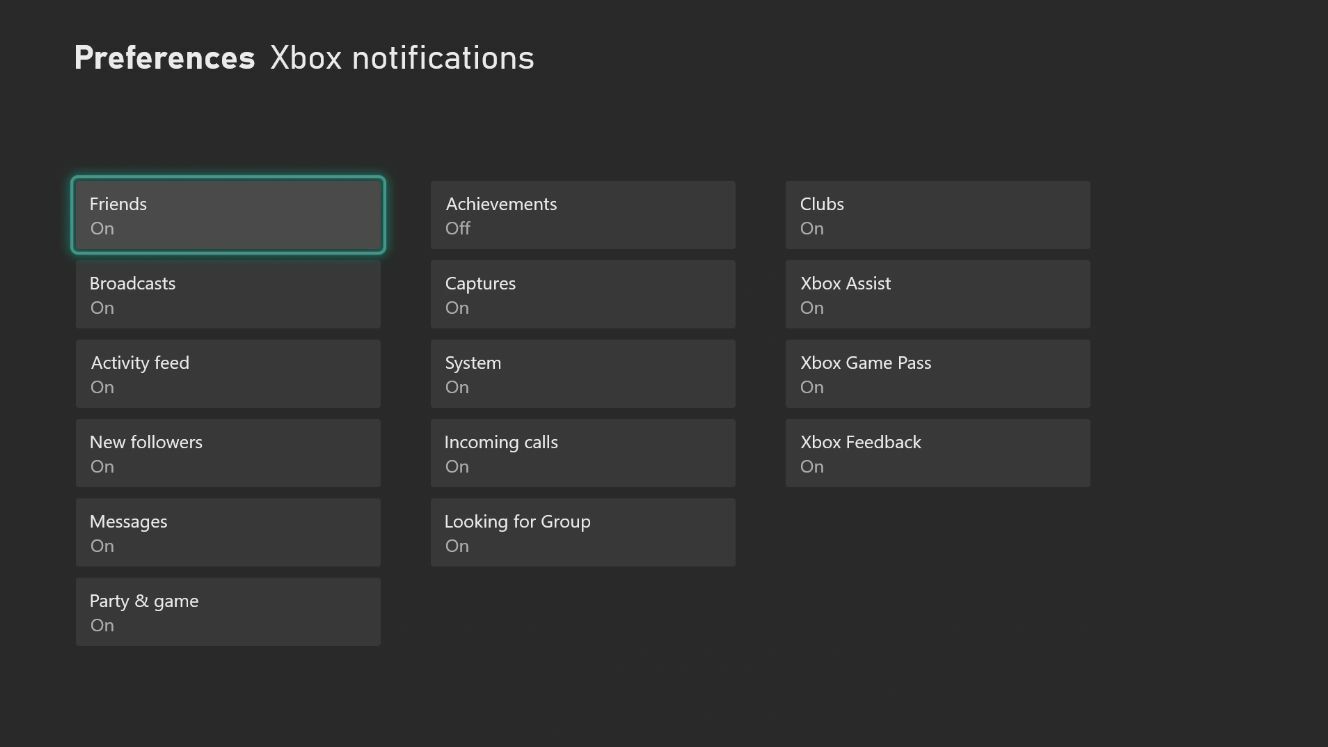Select the Xbox Feedback notification tile
1328x747 pixels.
[x=938, y=453]
